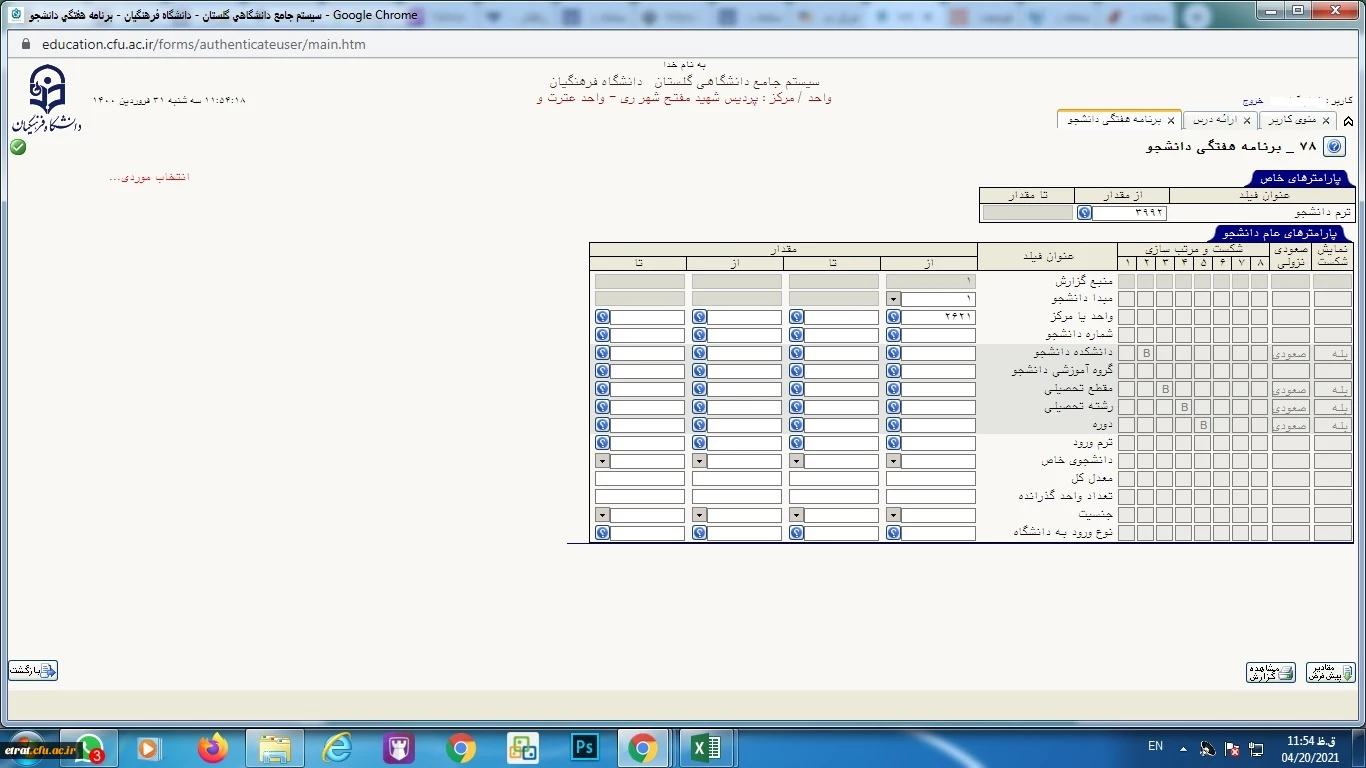Open Photoshop from the taskbar
The width and height of the screenshot is (1366, 768).
pos(583,747)
